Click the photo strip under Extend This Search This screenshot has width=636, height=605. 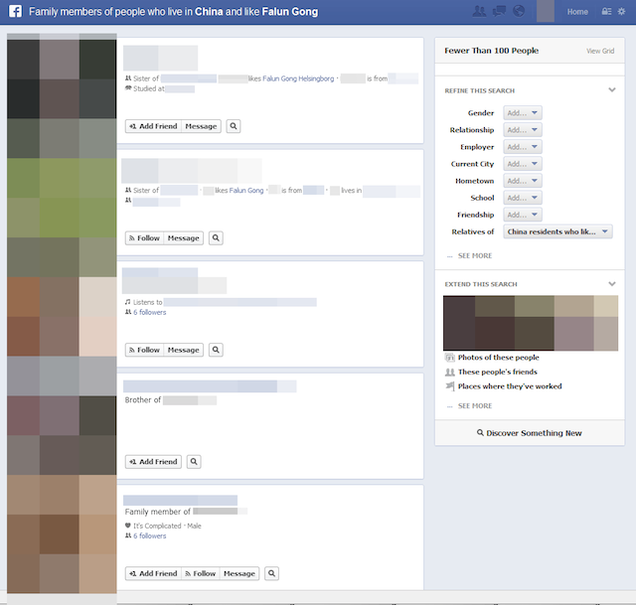pos(531,323)
